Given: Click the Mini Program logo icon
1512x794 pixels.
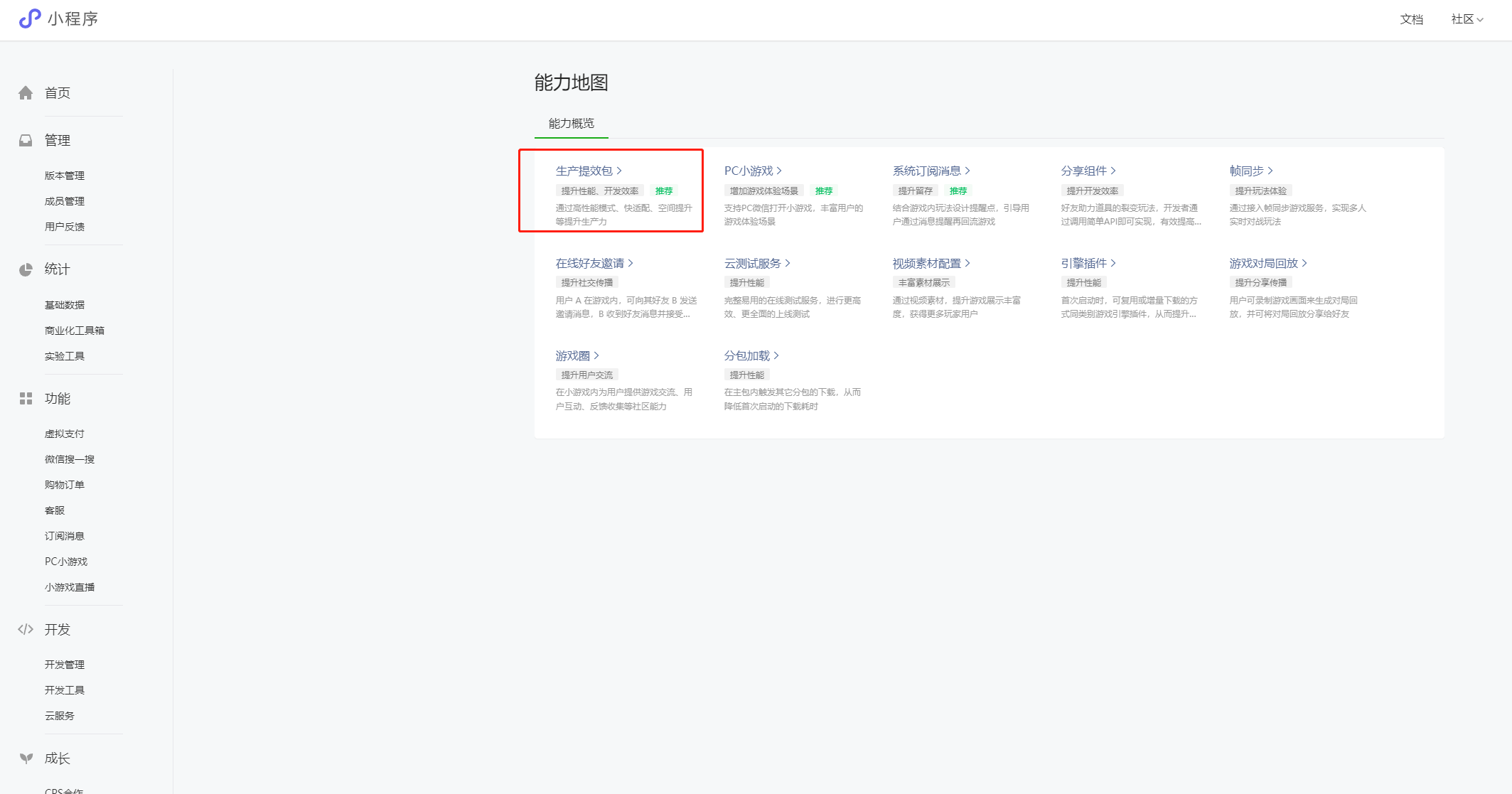Looking at the screenshot, I should point(29,18).
